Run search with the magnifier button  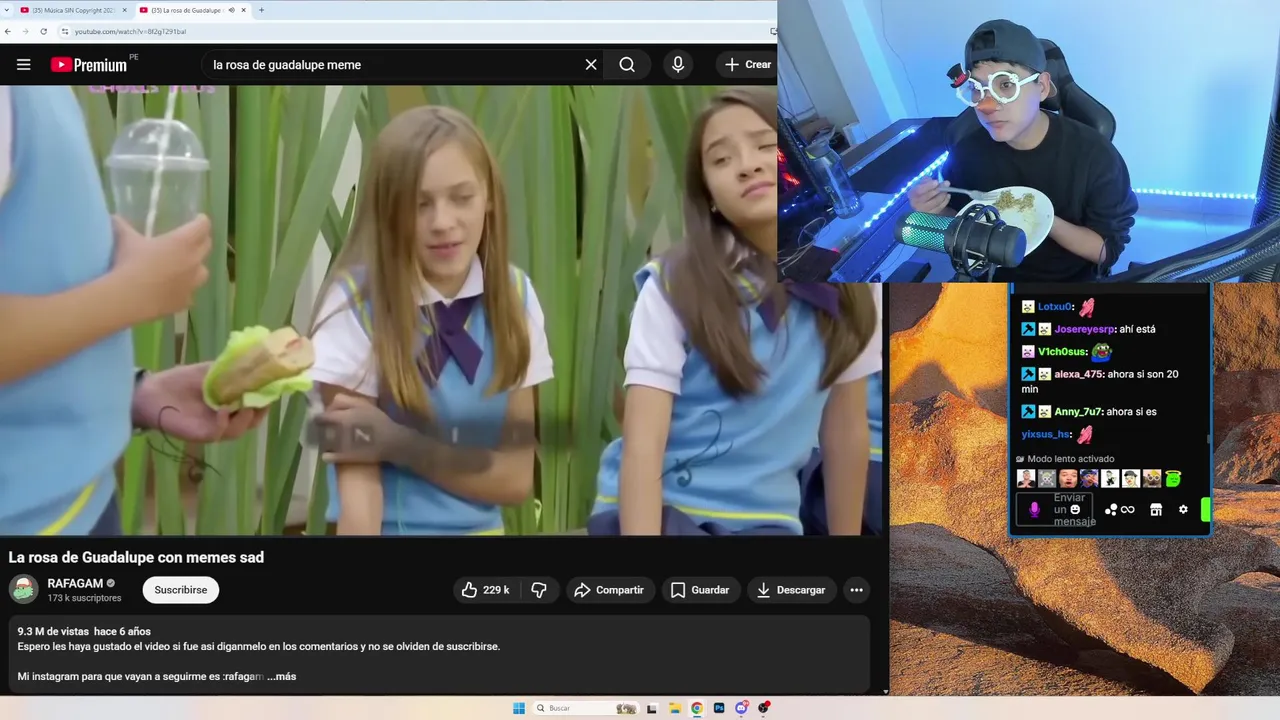pos(627,65)
